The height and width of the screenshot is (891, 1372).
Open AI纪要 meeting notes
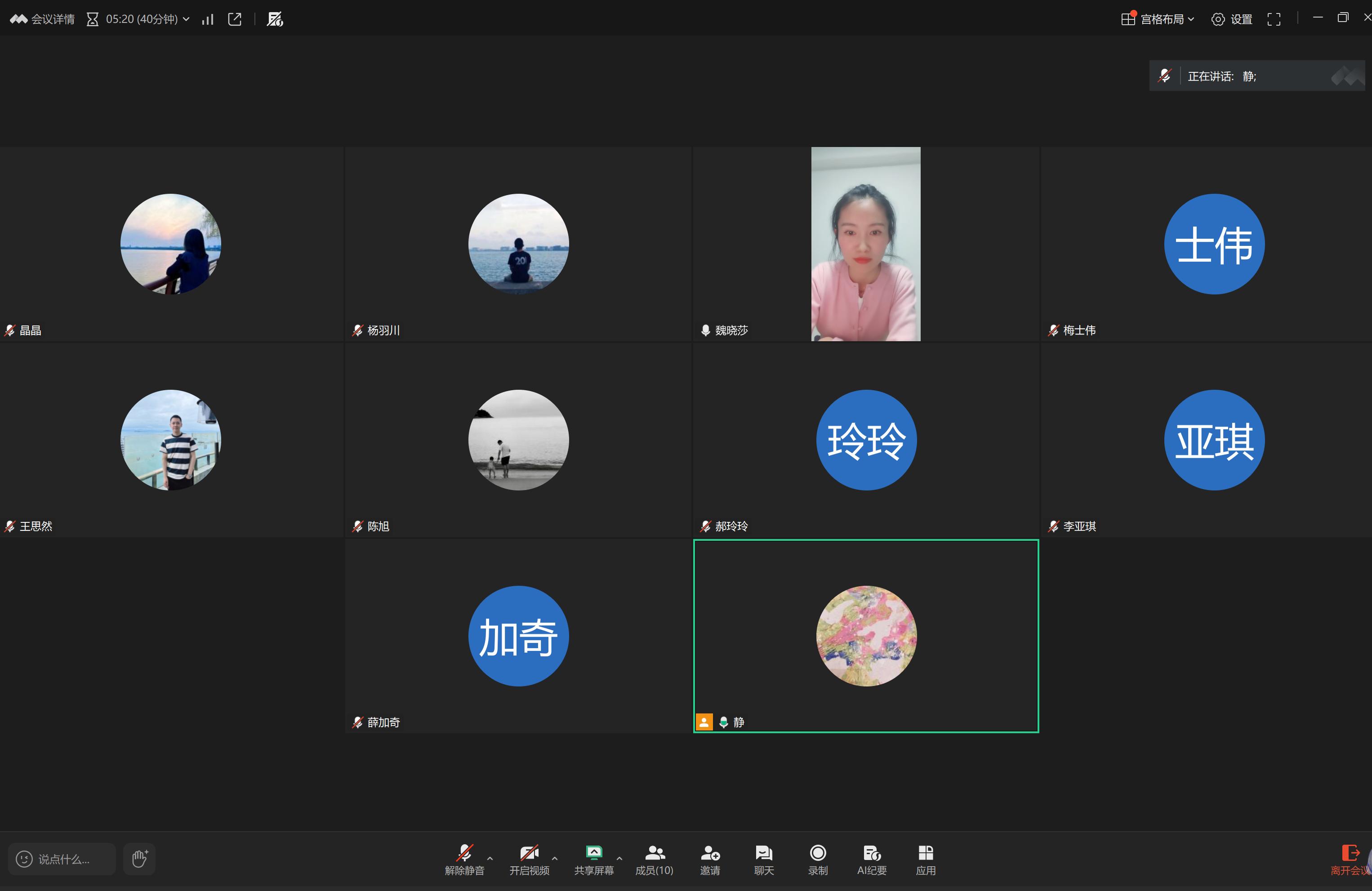[x=871, y=859]
